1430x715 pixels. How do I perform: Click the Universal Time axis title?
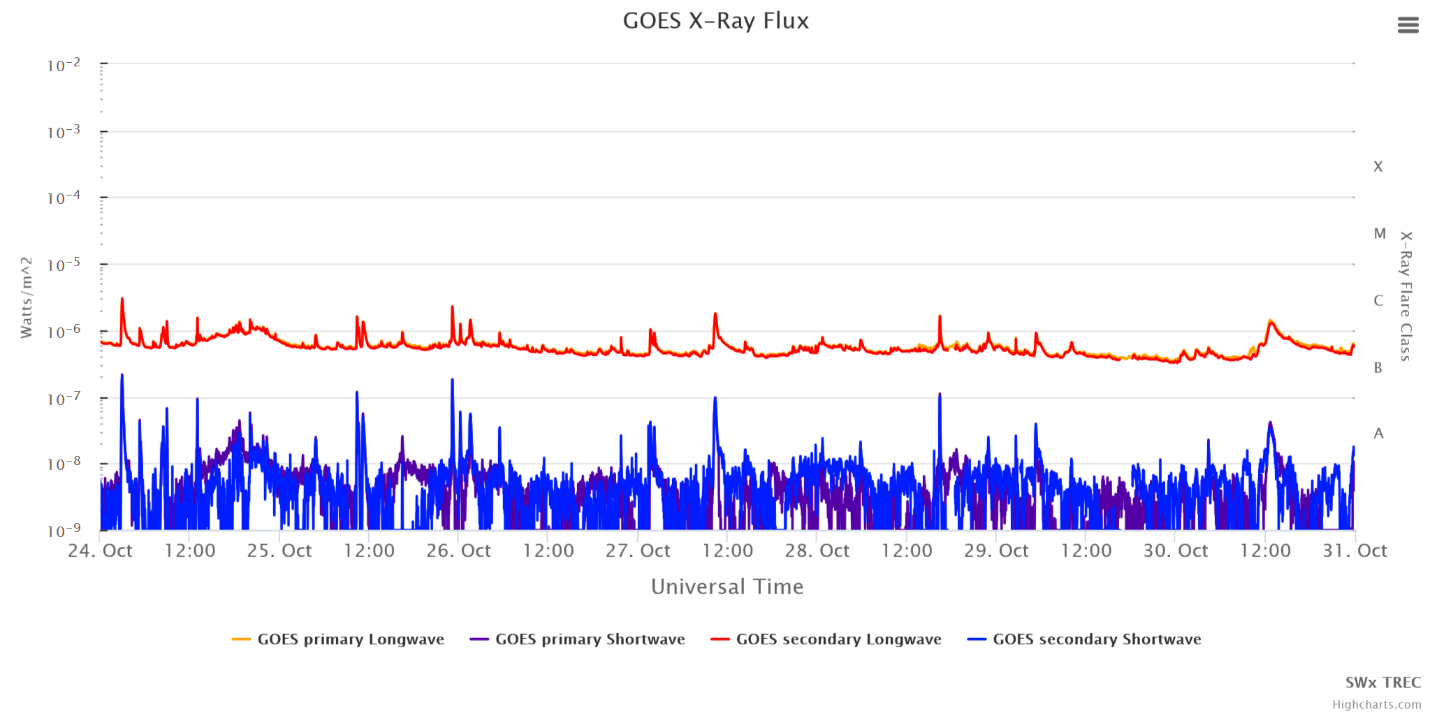coord(727,587)
